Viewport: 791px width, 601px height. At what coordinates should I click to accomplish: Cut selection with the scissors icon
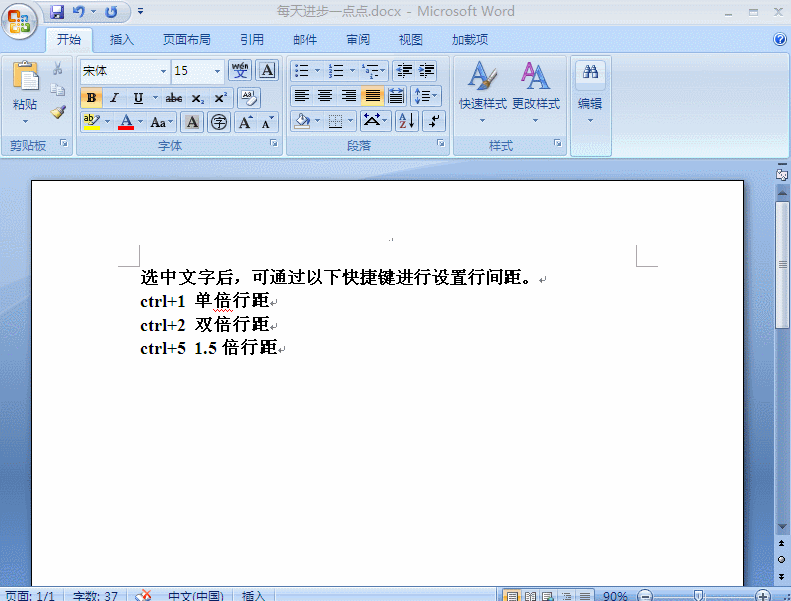click(x=58, y=69)
